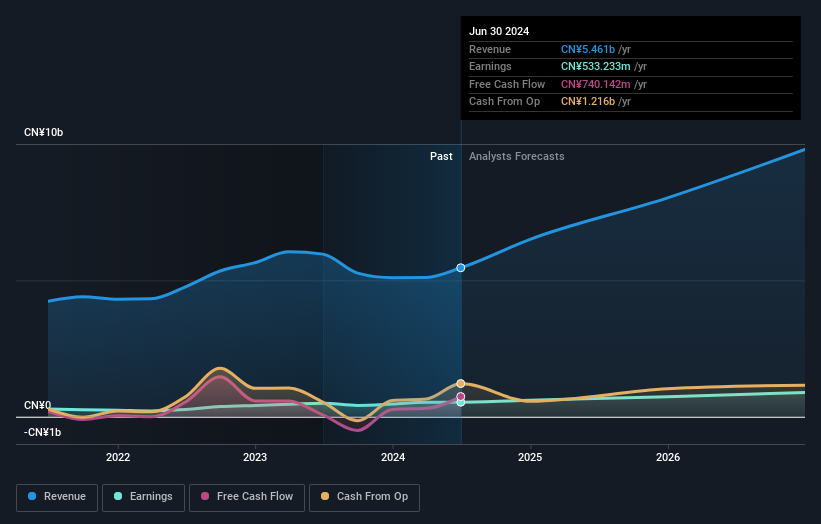Toggle the Earnings legend series
The height and width of the screenshot is (524, 821).
(143, 497)
